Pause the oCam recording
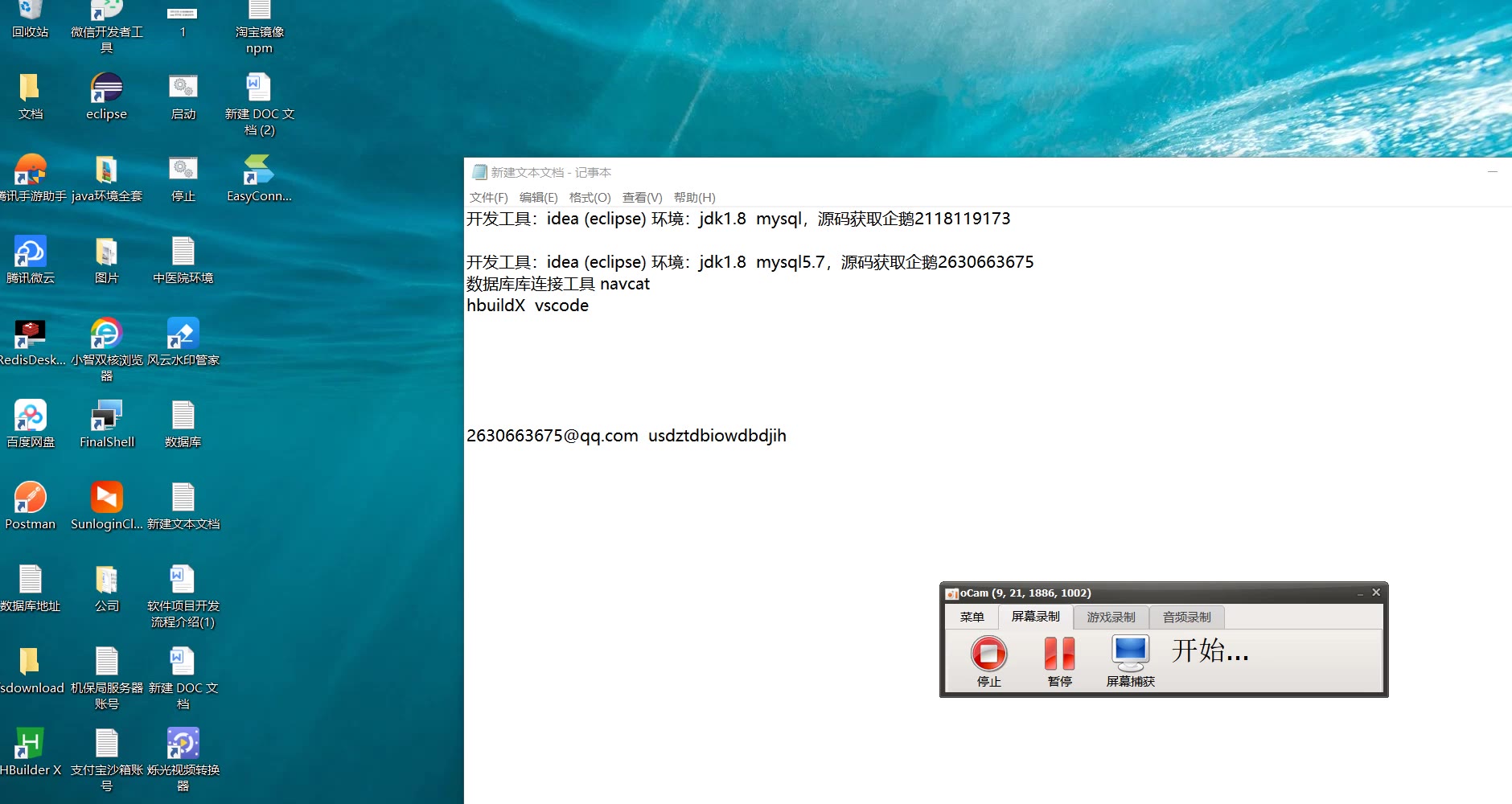 pyautogui.click(x=1059, y=661)
